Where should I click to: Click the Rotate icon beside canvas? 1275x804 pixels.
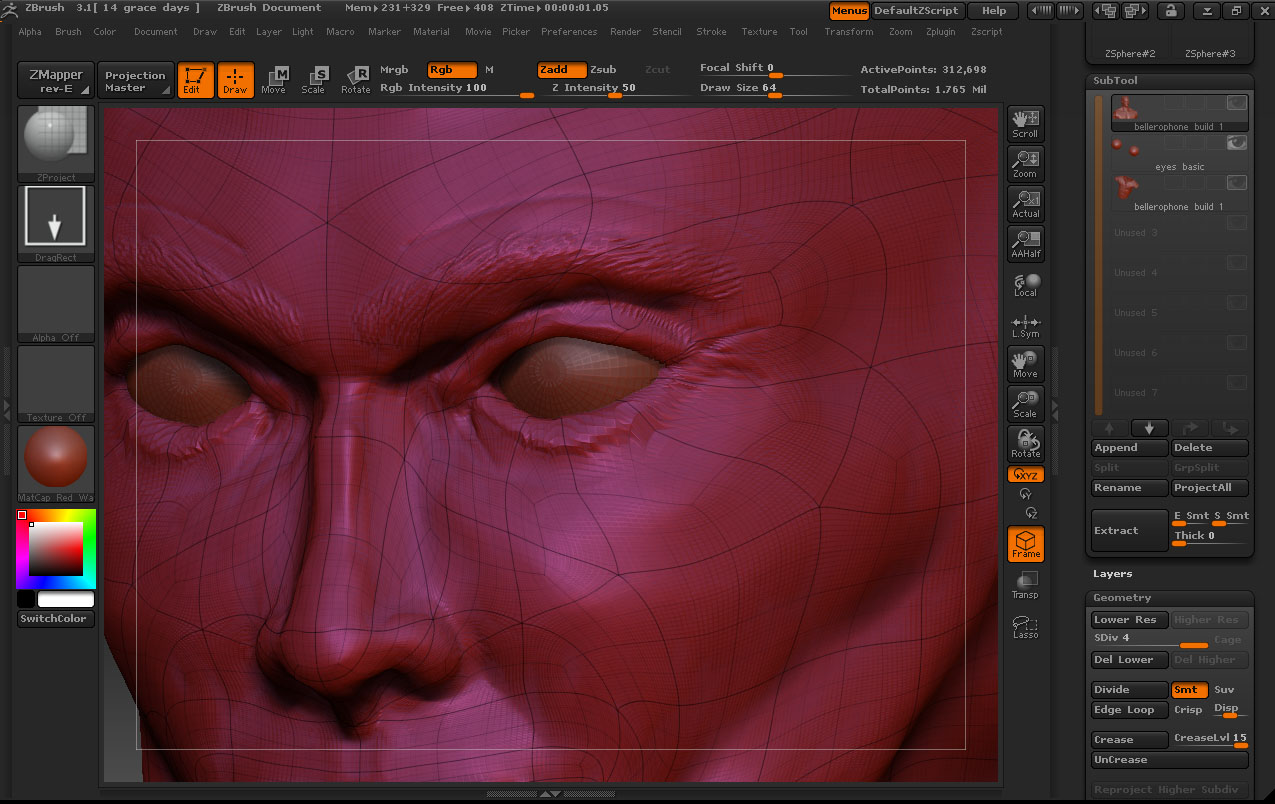1025,444
